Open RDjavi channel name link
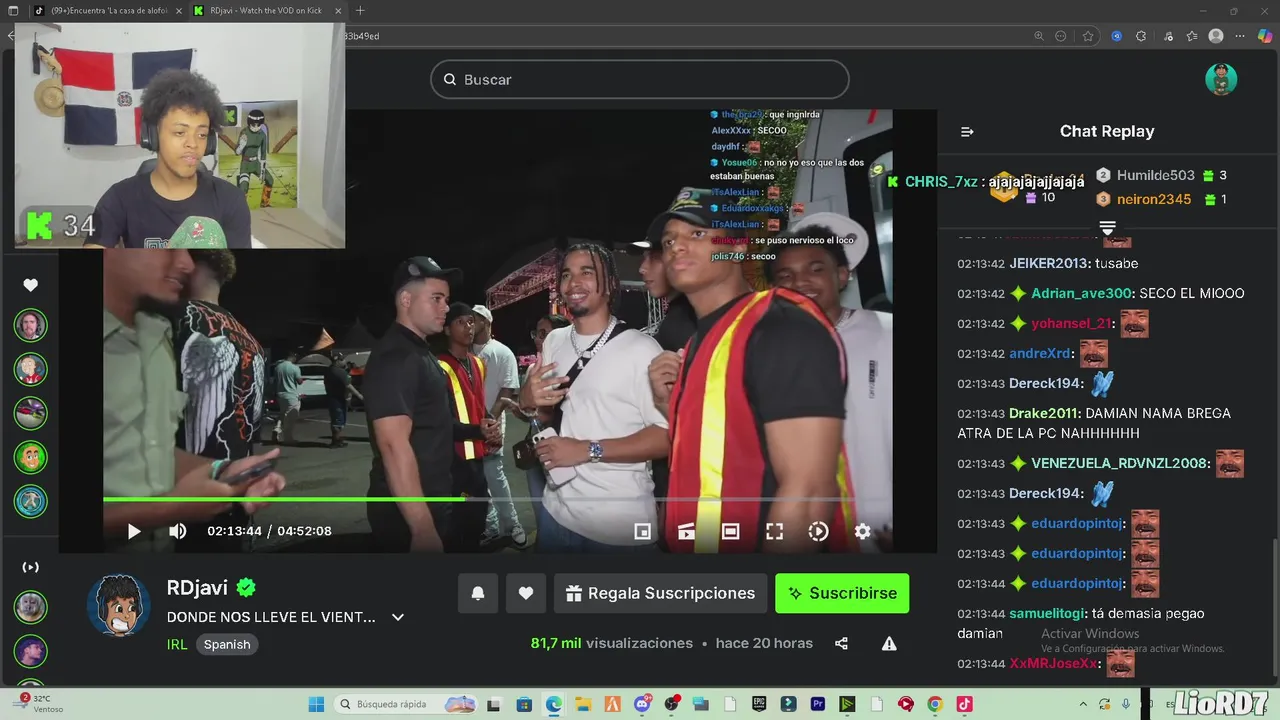The image size is (1280, 720). pos(198,588)
